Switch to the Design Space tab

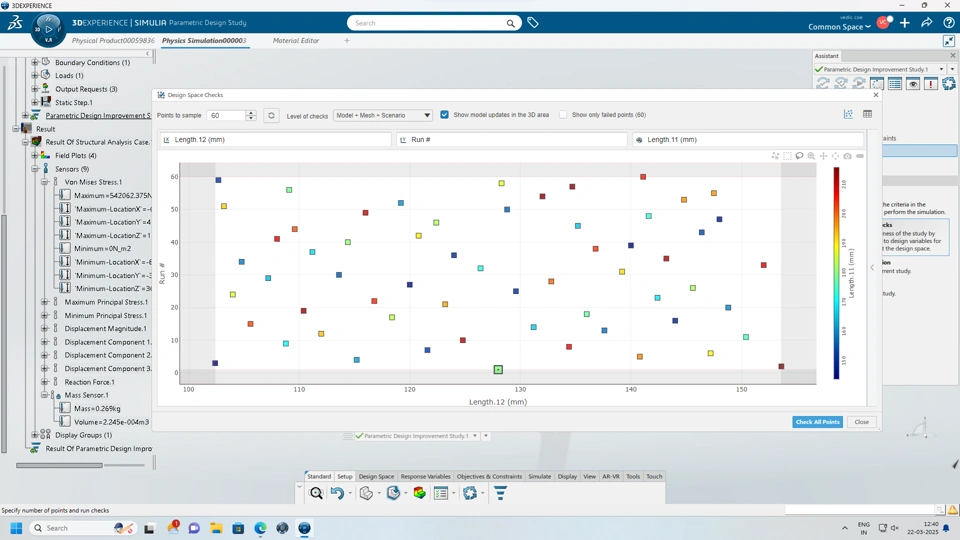(376, 476)
